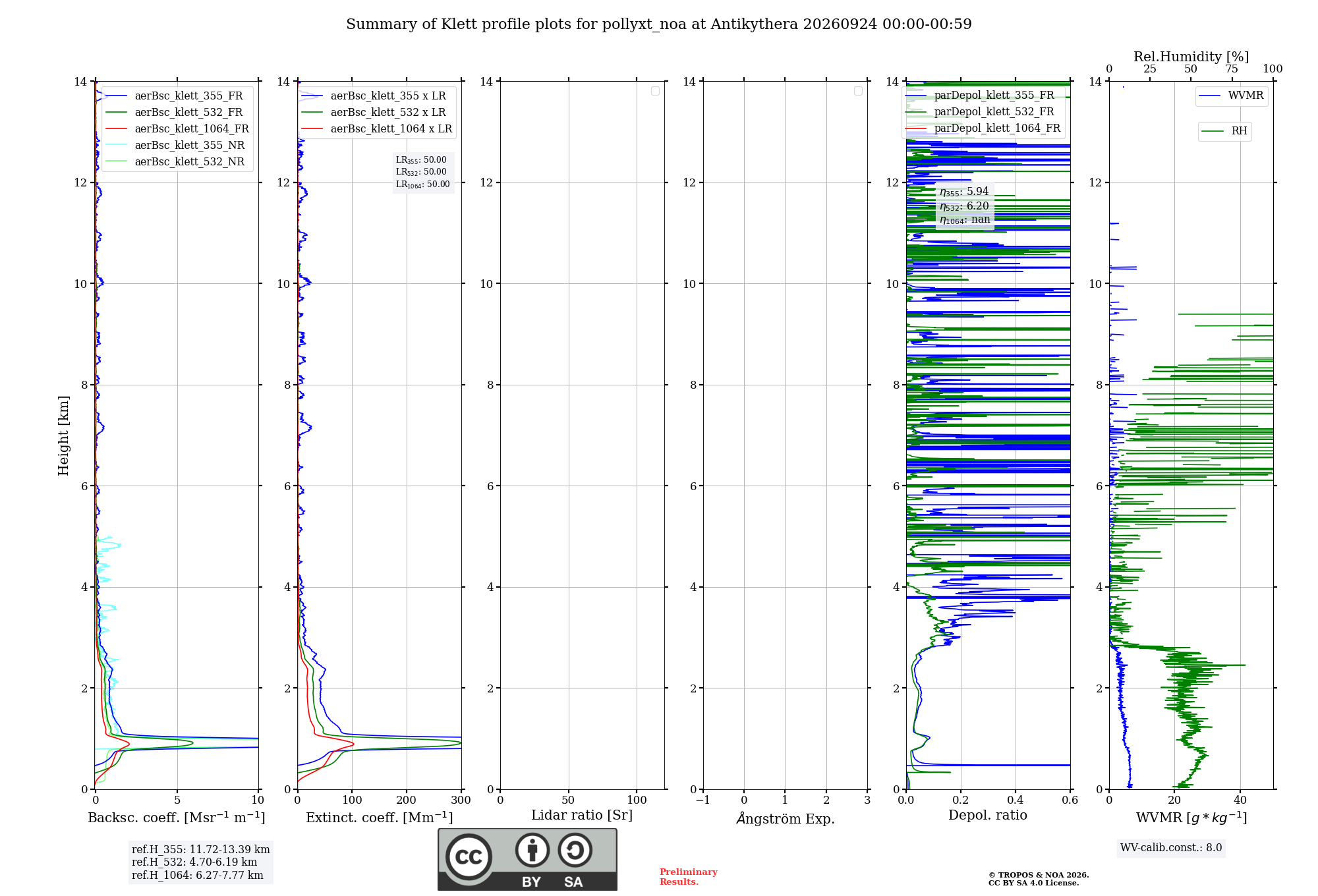
Task: Click the Ångström Exp. axis label
Action: tap(786, 818)
